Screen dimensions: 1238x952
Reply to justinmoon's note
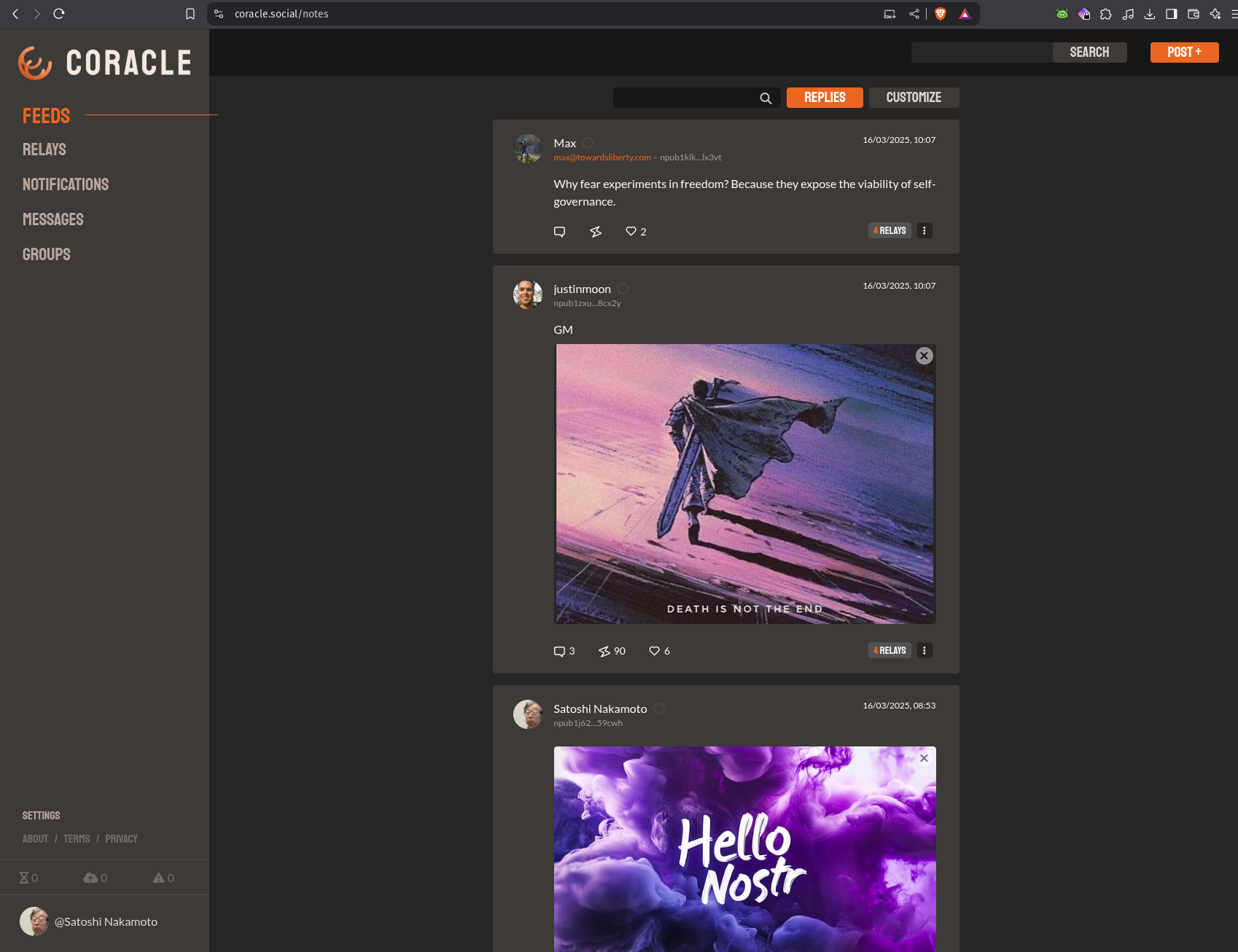(x=559, y=652)
